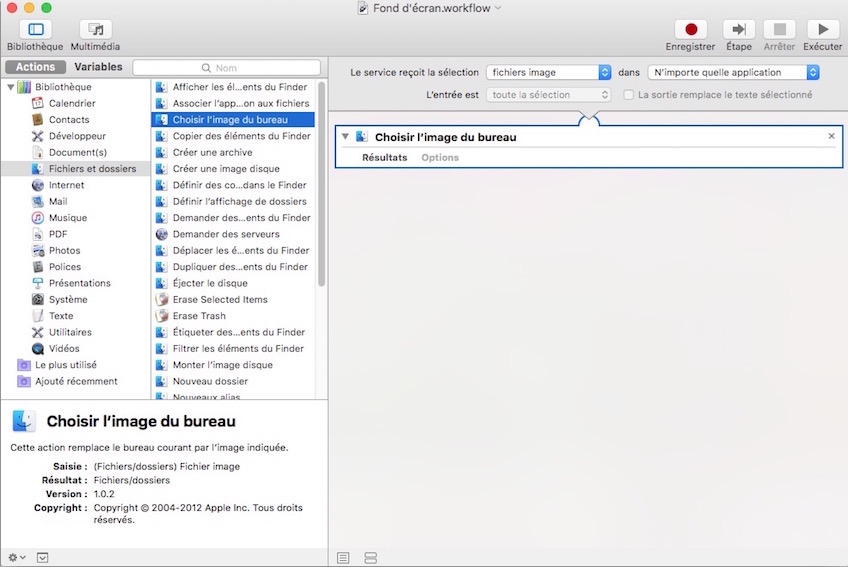Open the Fond d'écran.workflow title menu

[498, 8]
